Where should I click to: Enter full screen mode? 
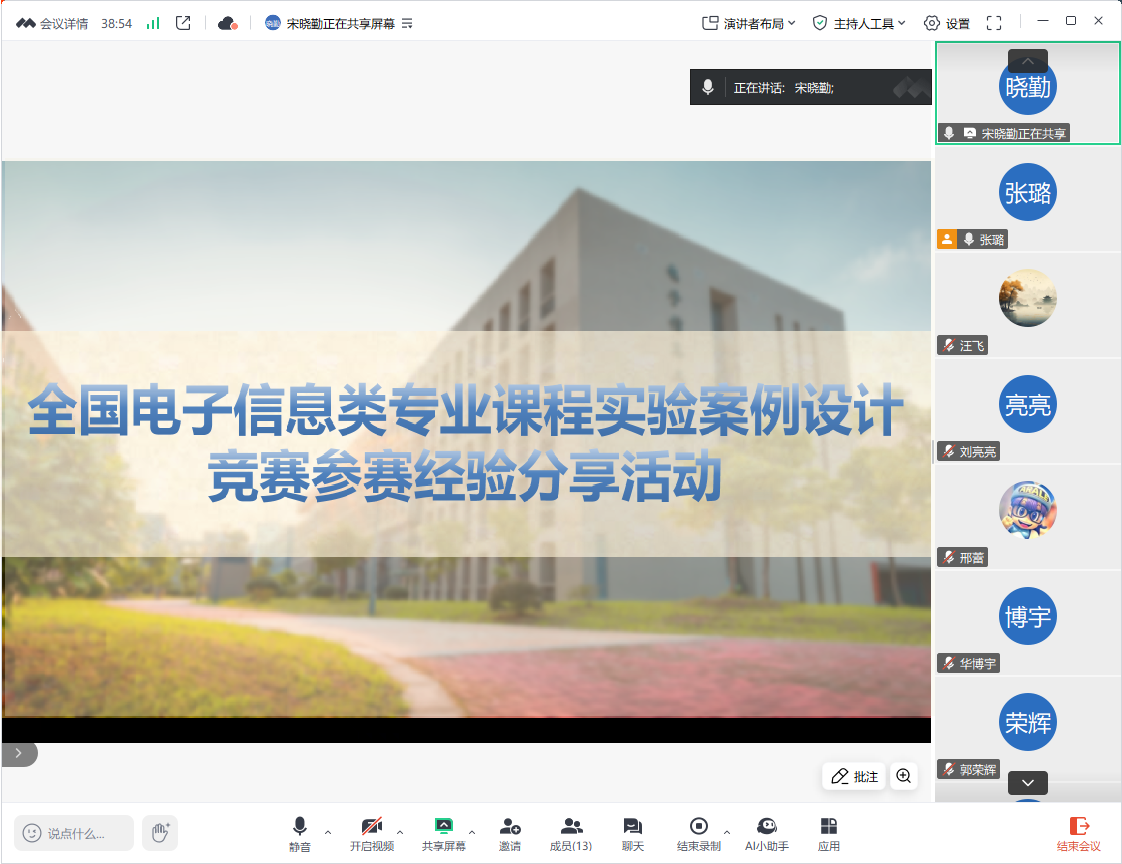click(x=993, y=23)
